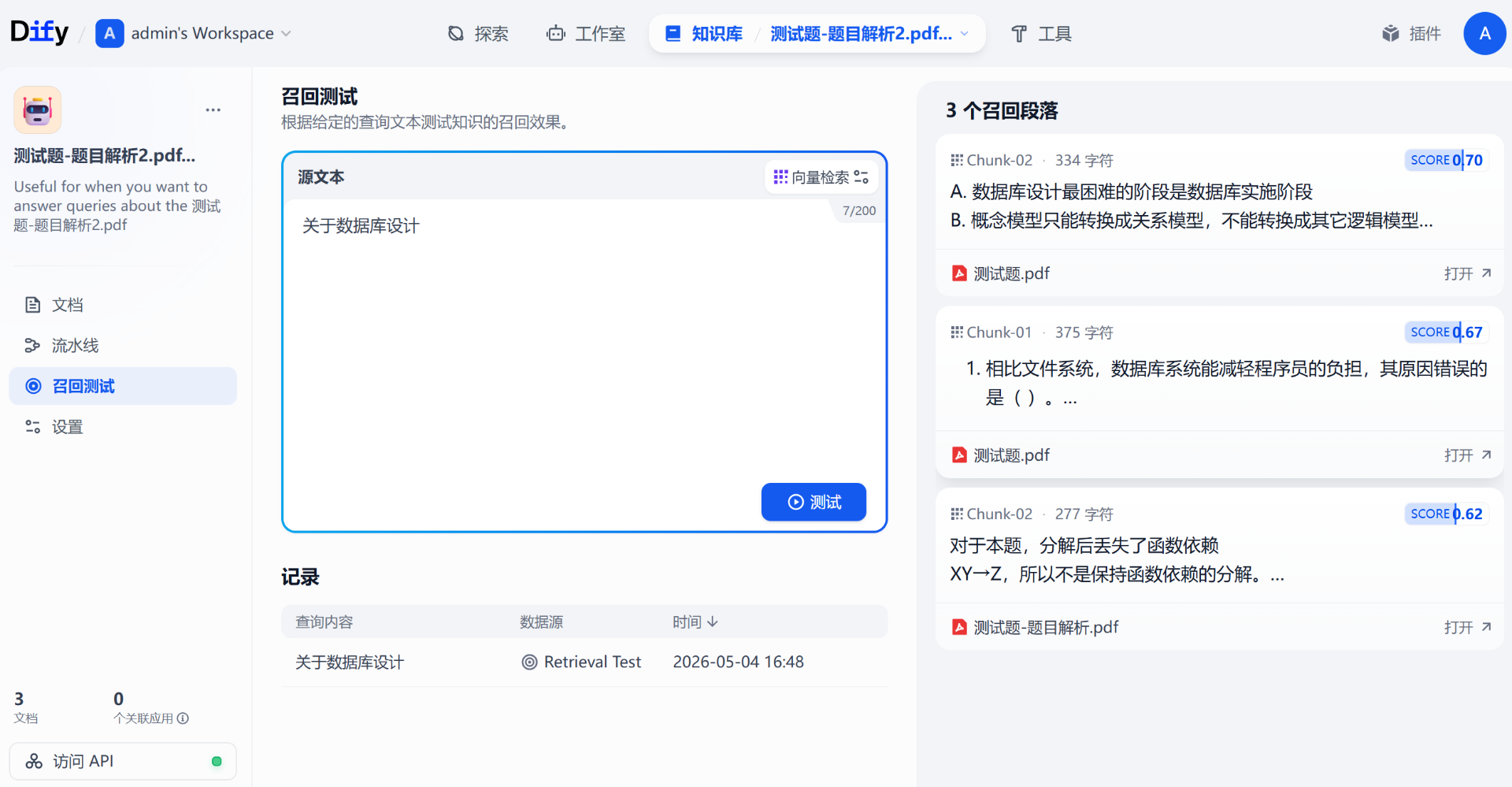Open the 工作室 studio tab
This screenshot has width=1512, height=787.
pyautogui.click(x=586, y=34)
